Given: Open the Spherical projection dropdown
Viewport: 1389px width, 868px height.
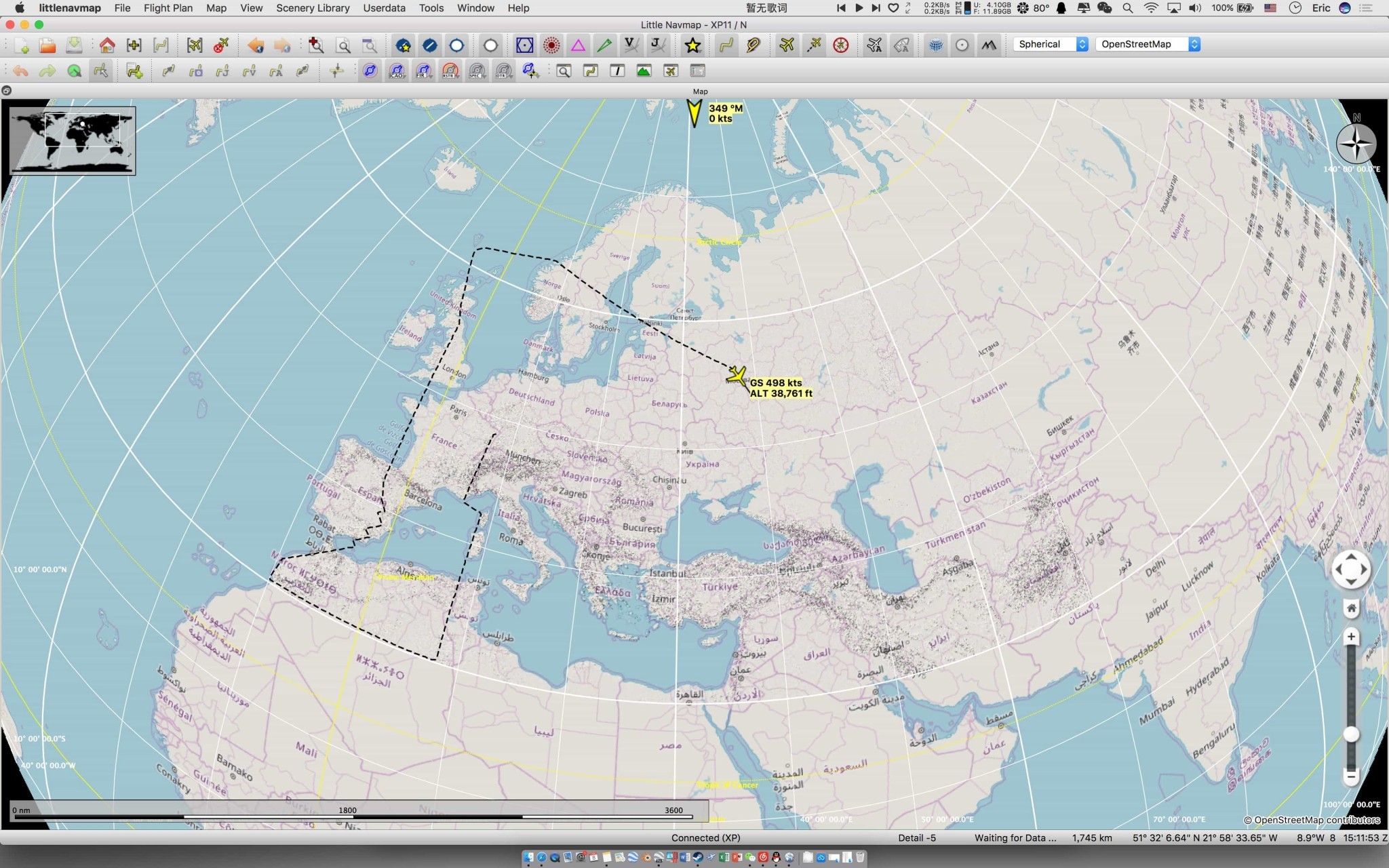Looking at the screenshot, I should pos(1051,44).
